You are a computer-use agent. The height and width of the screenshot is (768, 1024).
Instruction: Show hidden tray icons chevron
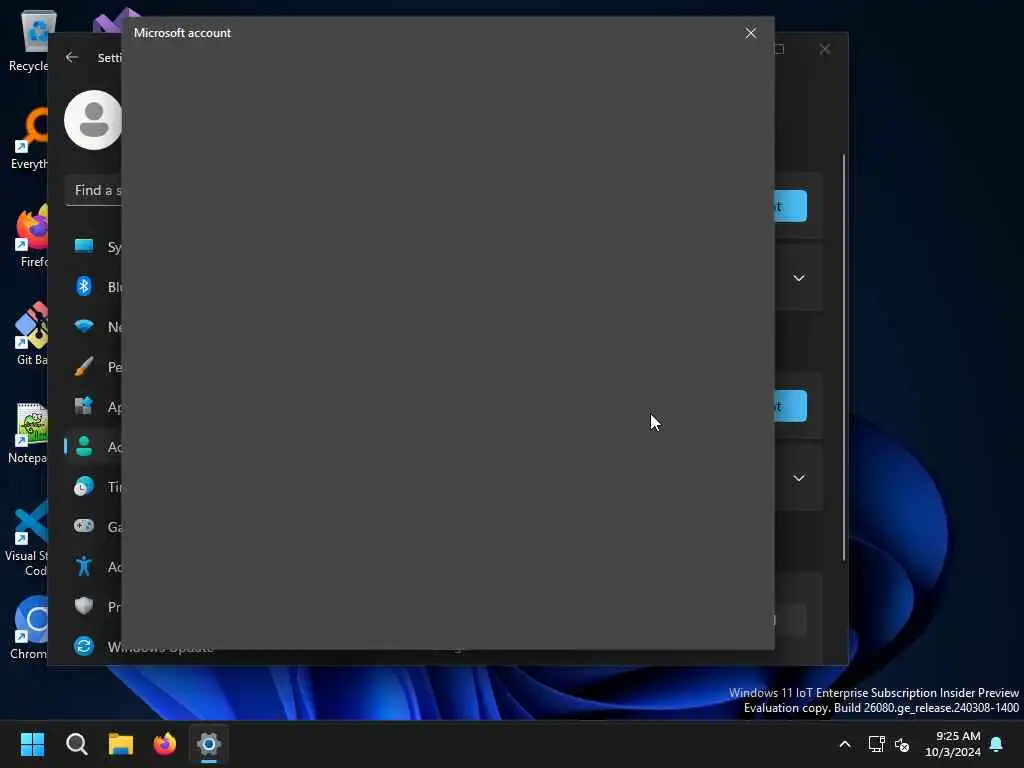[844, 744]
